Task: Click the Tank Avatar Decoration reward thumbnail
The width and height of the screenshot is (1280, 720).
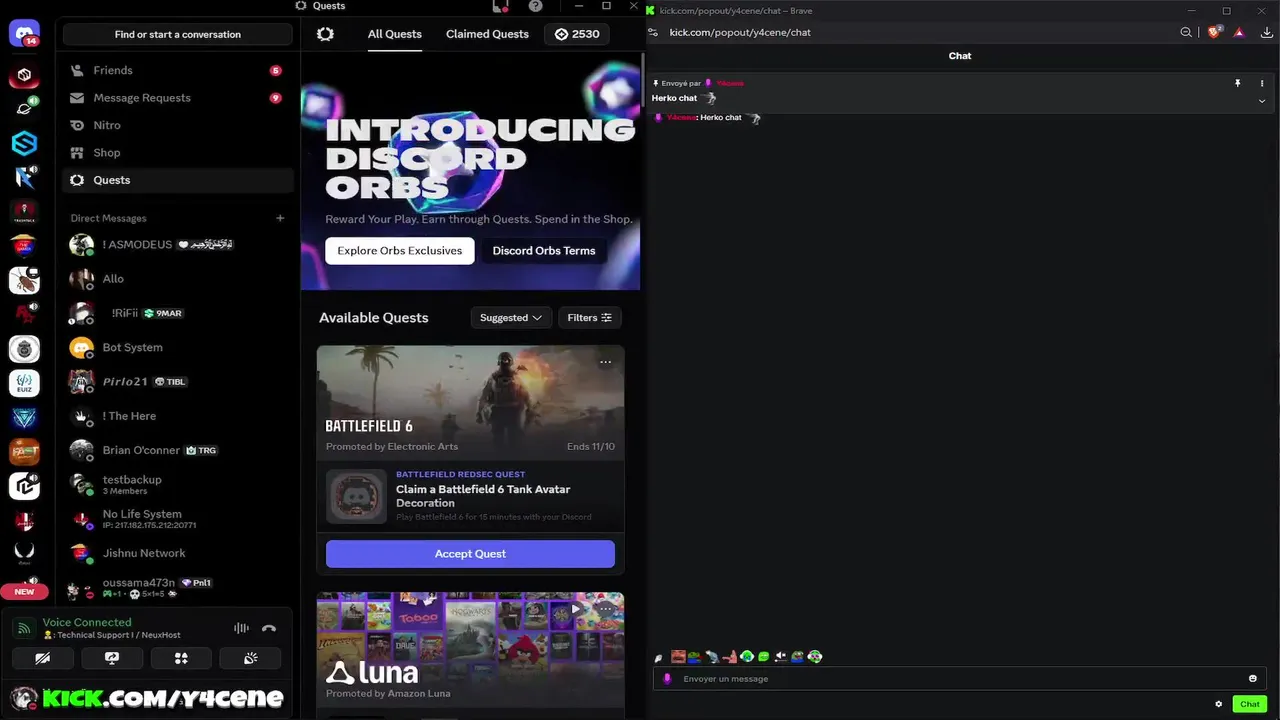Action: click(356, 496)
